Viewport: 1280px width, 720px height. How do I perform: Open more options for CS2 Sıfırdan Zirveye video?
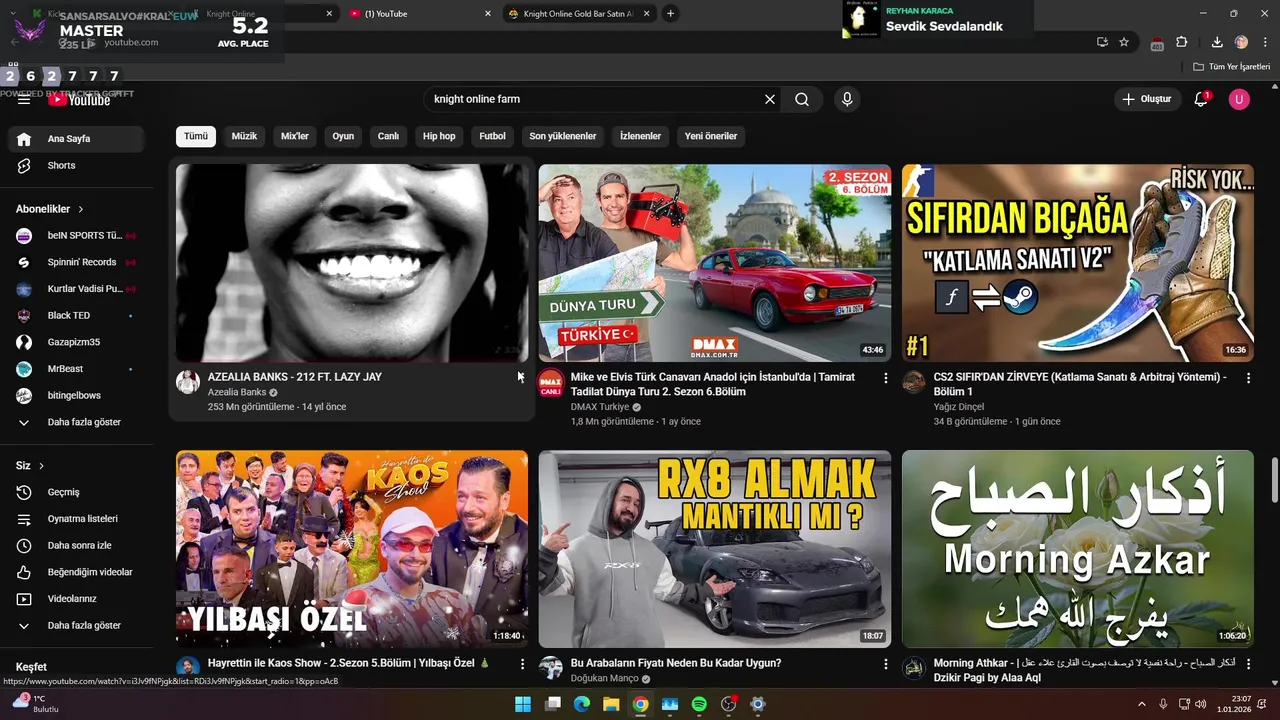(1248, 378)
